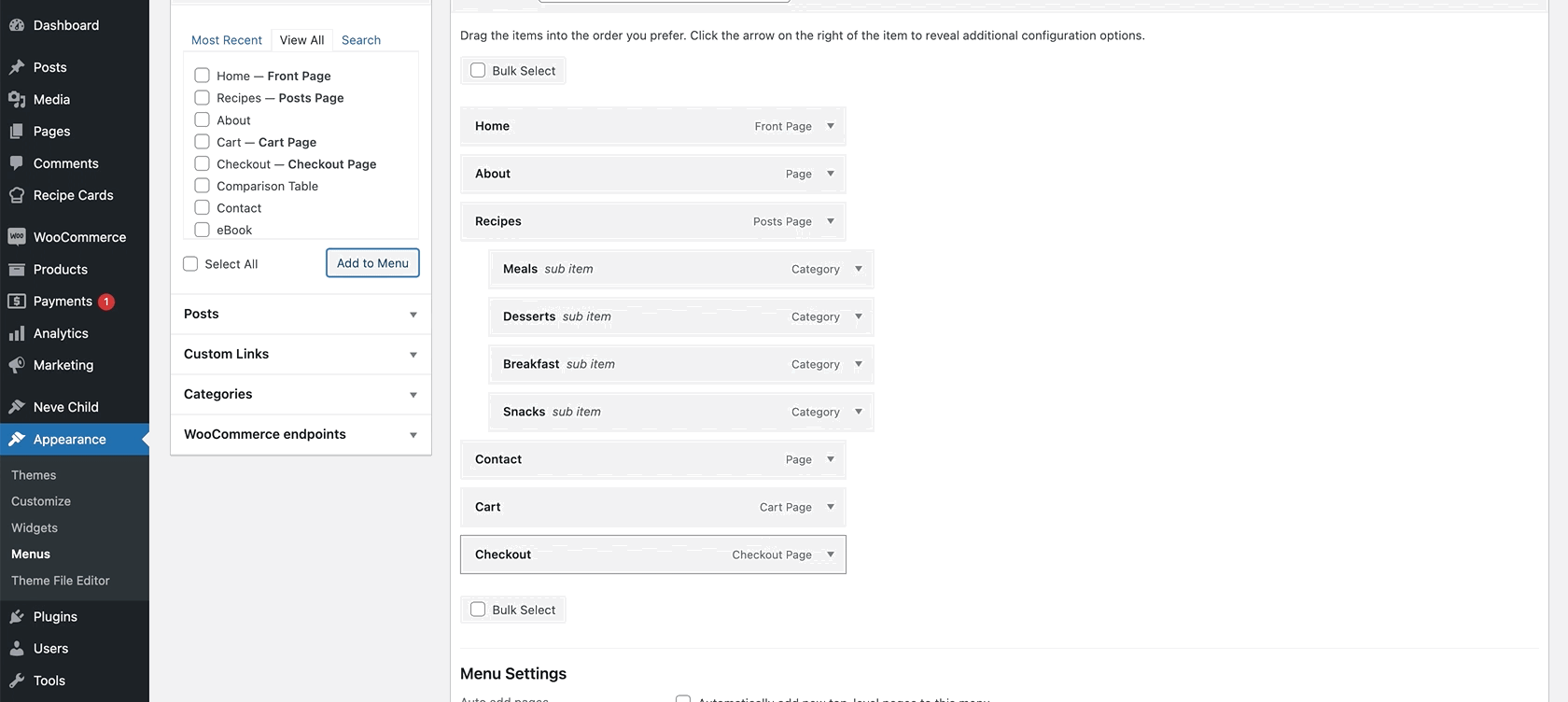Image resolution: width=1568 pixels, height=702 pixels.
Task: Open the Theme File Editor link
Action: click(61, 581)
